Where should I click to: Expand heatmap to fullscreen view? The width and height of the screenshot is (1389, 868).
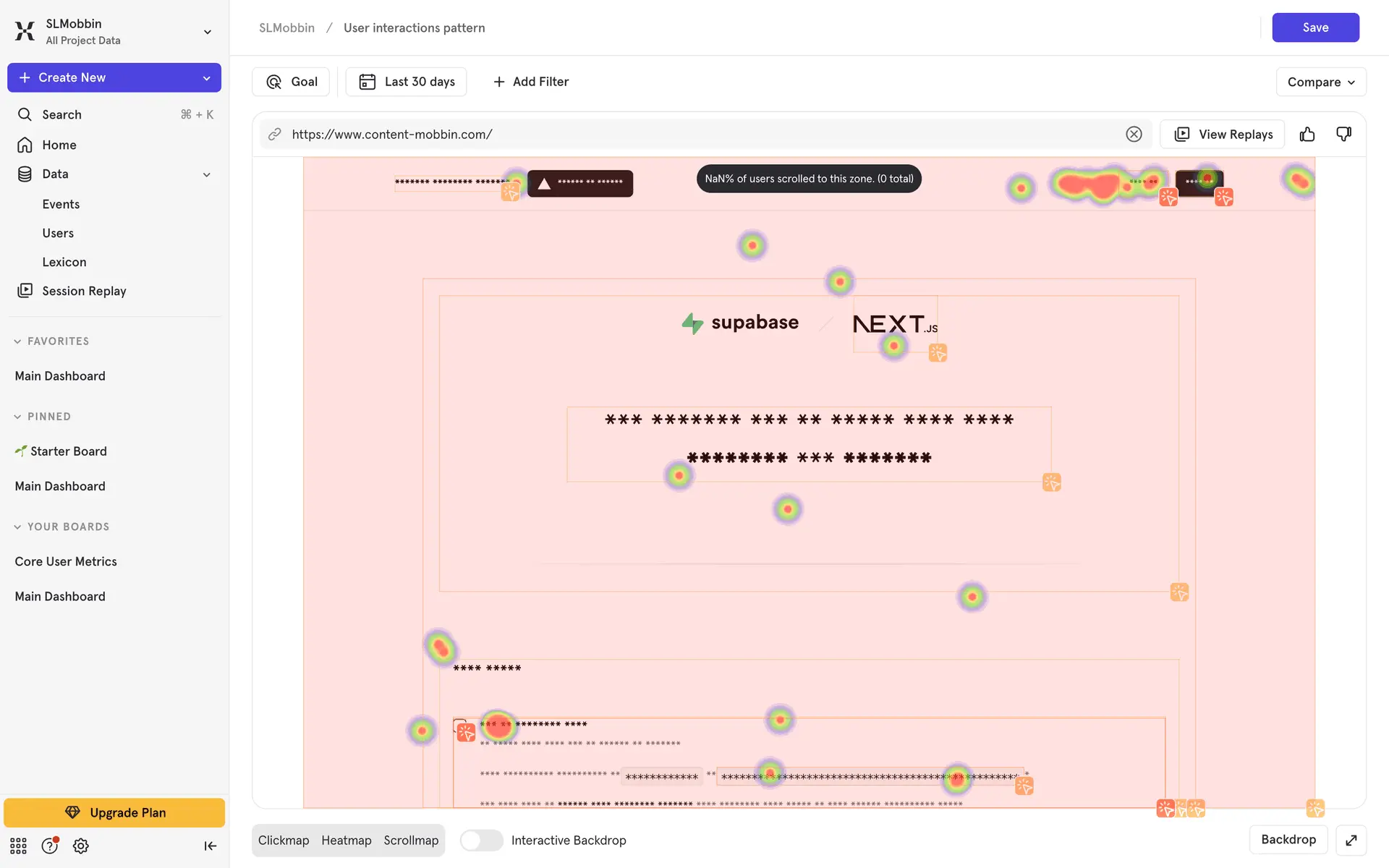click(x=1351, y=840)
